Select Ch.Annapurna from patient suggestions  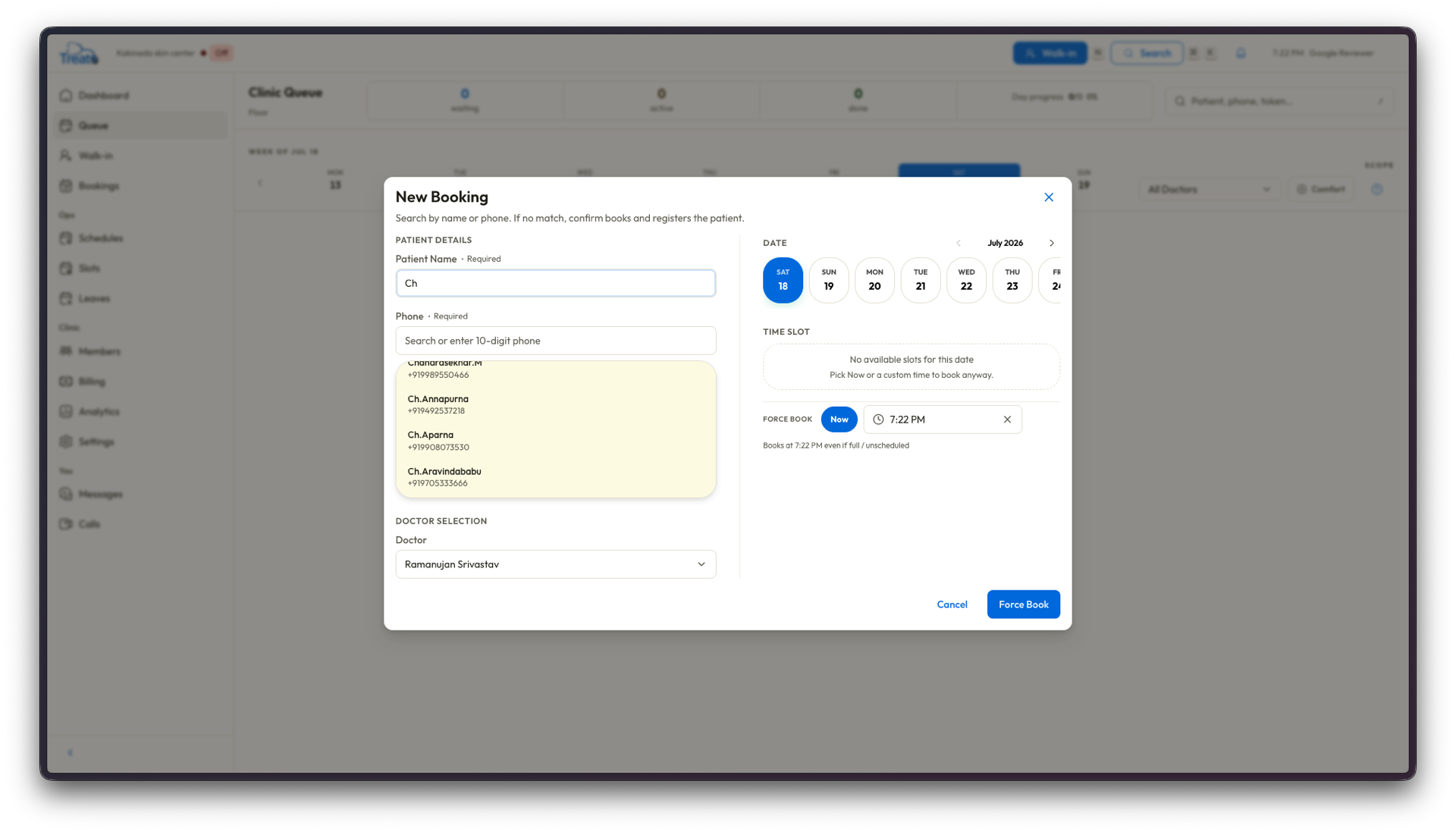point(555,404)
